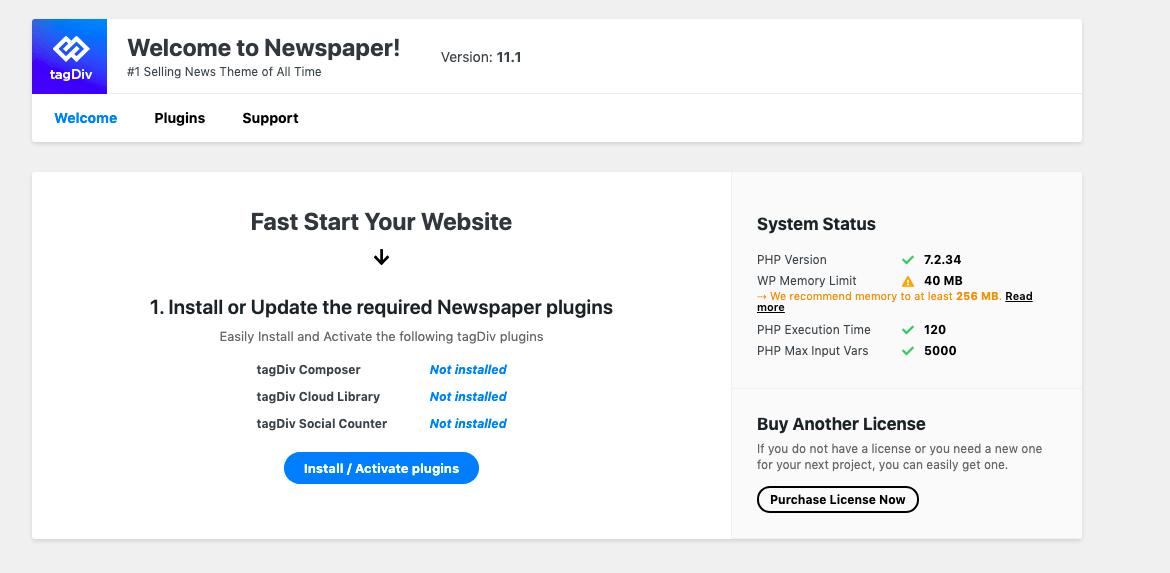This screenshot has width=1170, height=573.
Task: Click the #1 Selling News Theme tagline
Action: coord(224,72)
